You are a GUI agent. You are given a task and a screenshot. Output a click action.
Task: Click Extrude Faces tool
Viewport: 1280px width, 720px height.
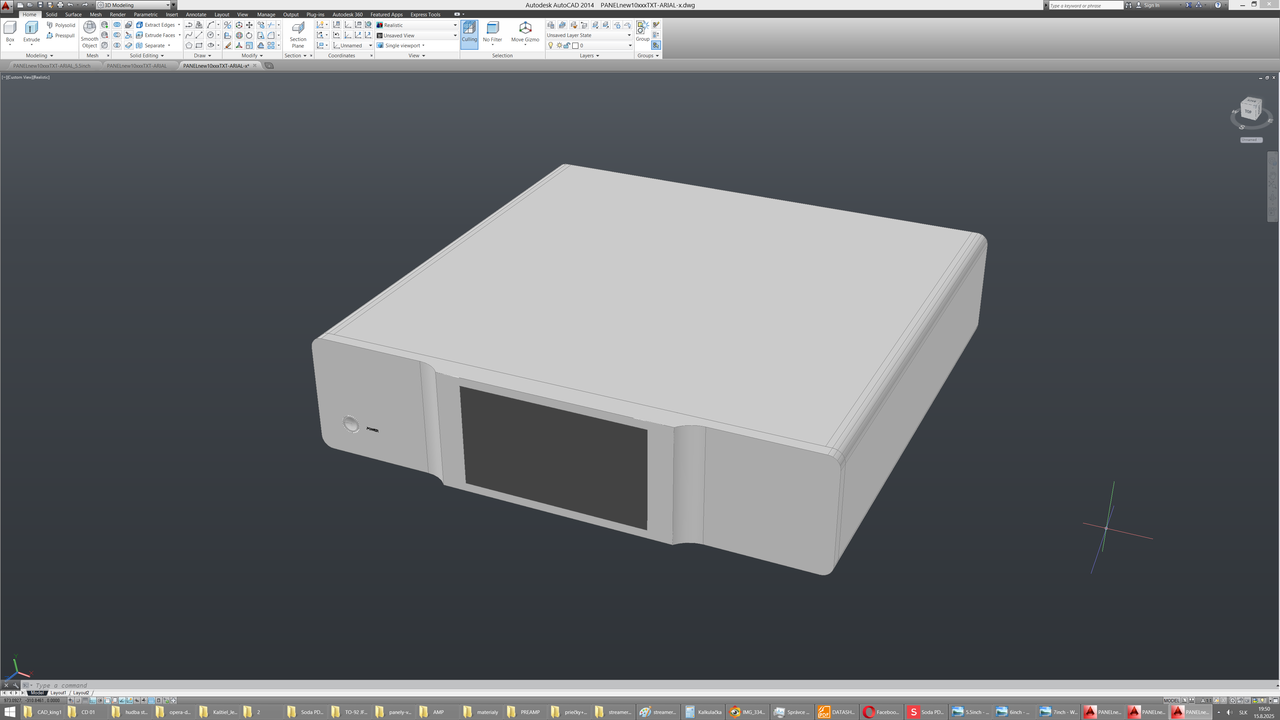click(156, 35)
